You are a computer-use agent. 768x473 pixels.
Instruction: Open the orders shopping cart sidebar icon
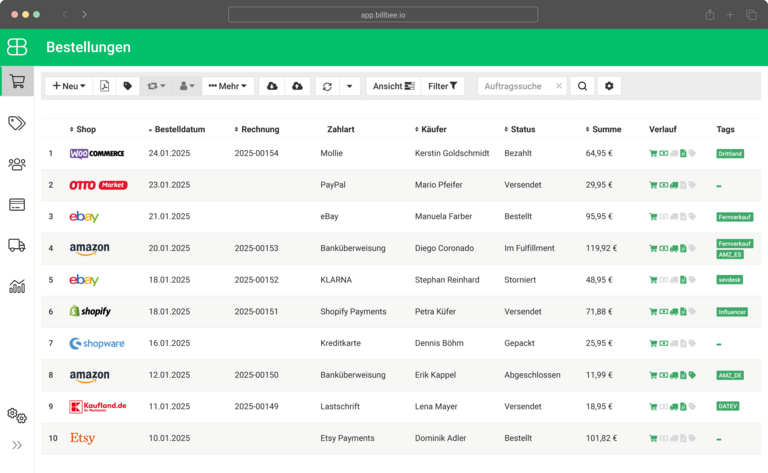pos(17,82)
